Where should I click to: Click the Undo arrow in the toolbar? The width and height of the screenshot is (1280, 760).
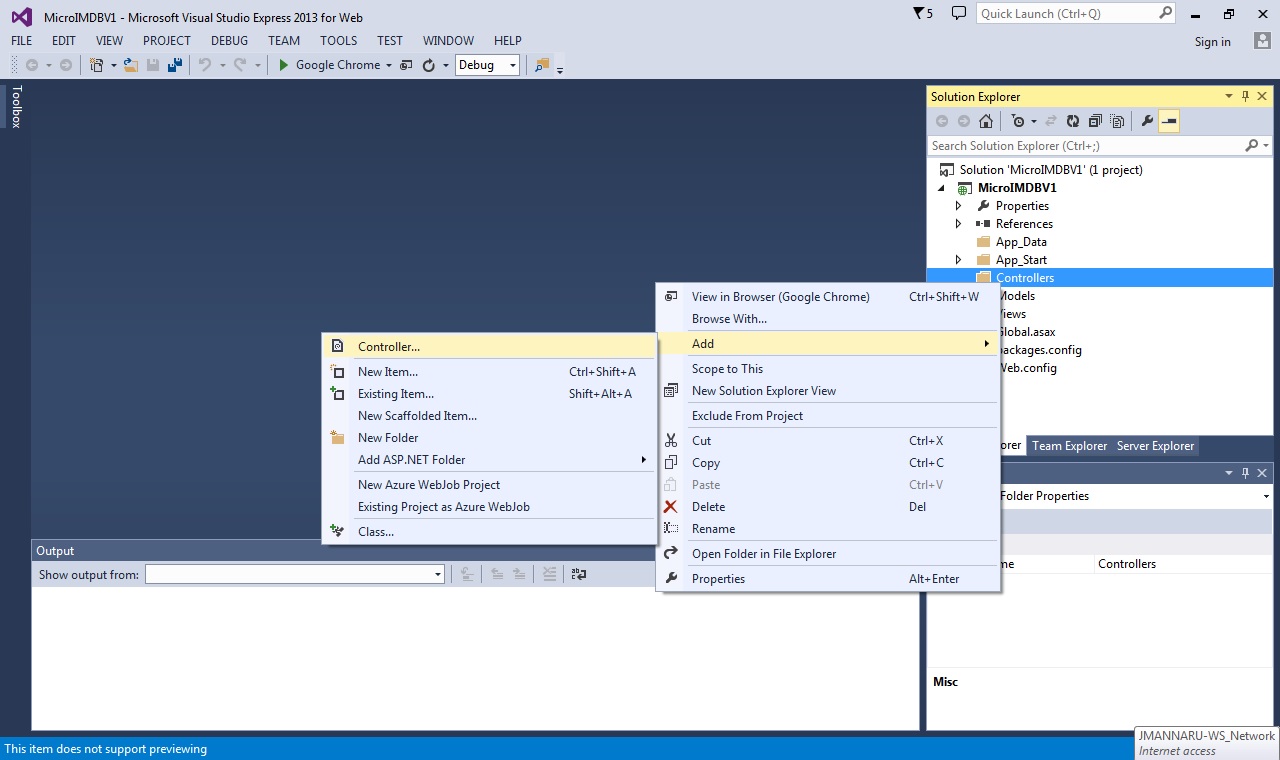tap(204, 65)
